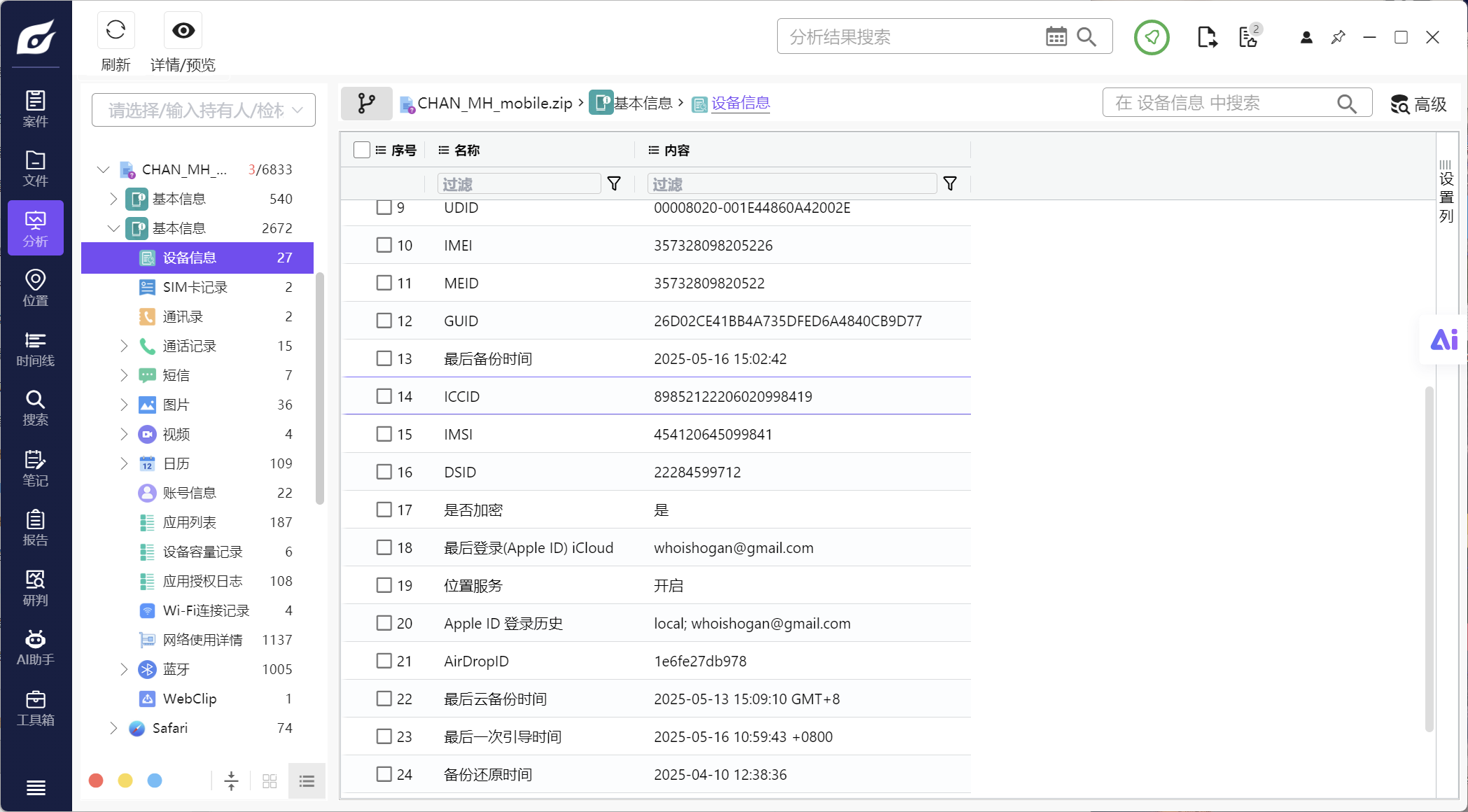1468x812 pixels.
Task: Switch to list view layout icon
Action: tap(307, 780)
